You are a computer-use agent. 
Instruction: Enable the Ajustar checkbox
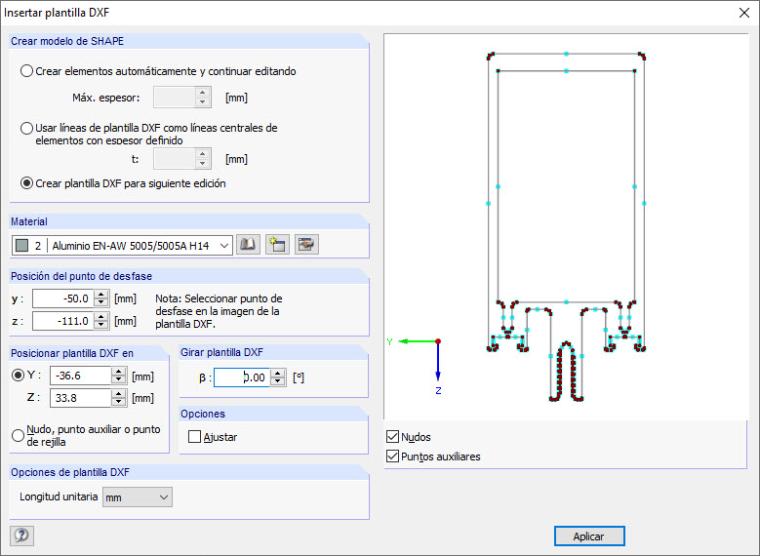click(194, 437)
